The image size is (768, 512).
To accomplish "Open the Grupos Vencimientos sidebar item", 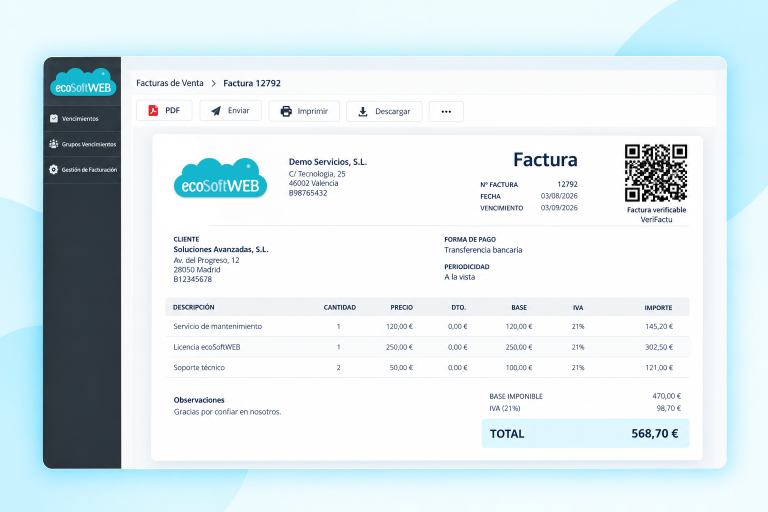I will coord(82,144).
